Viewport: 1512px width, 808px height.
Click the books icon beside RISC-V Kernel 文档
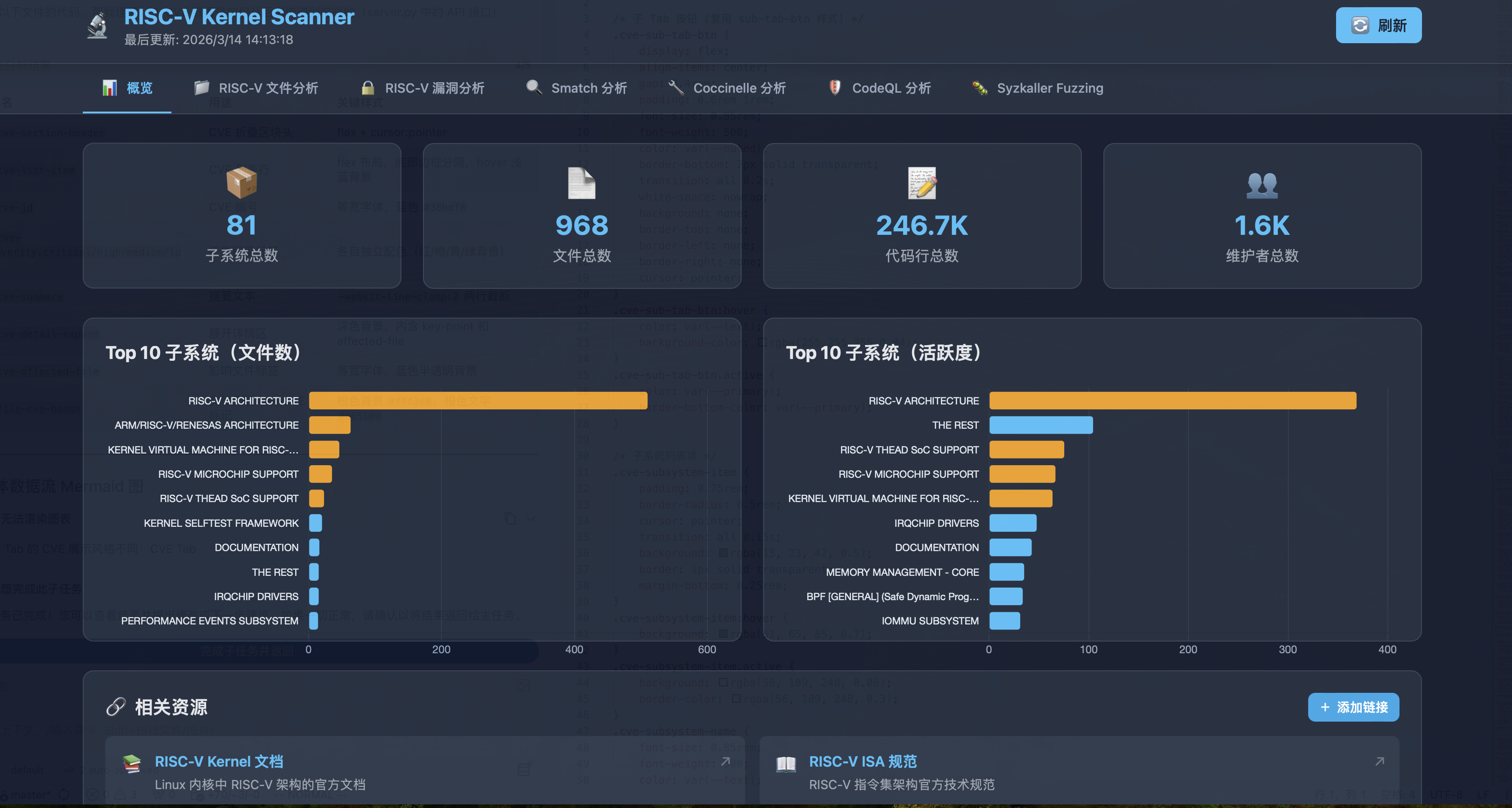pos(131,763)
